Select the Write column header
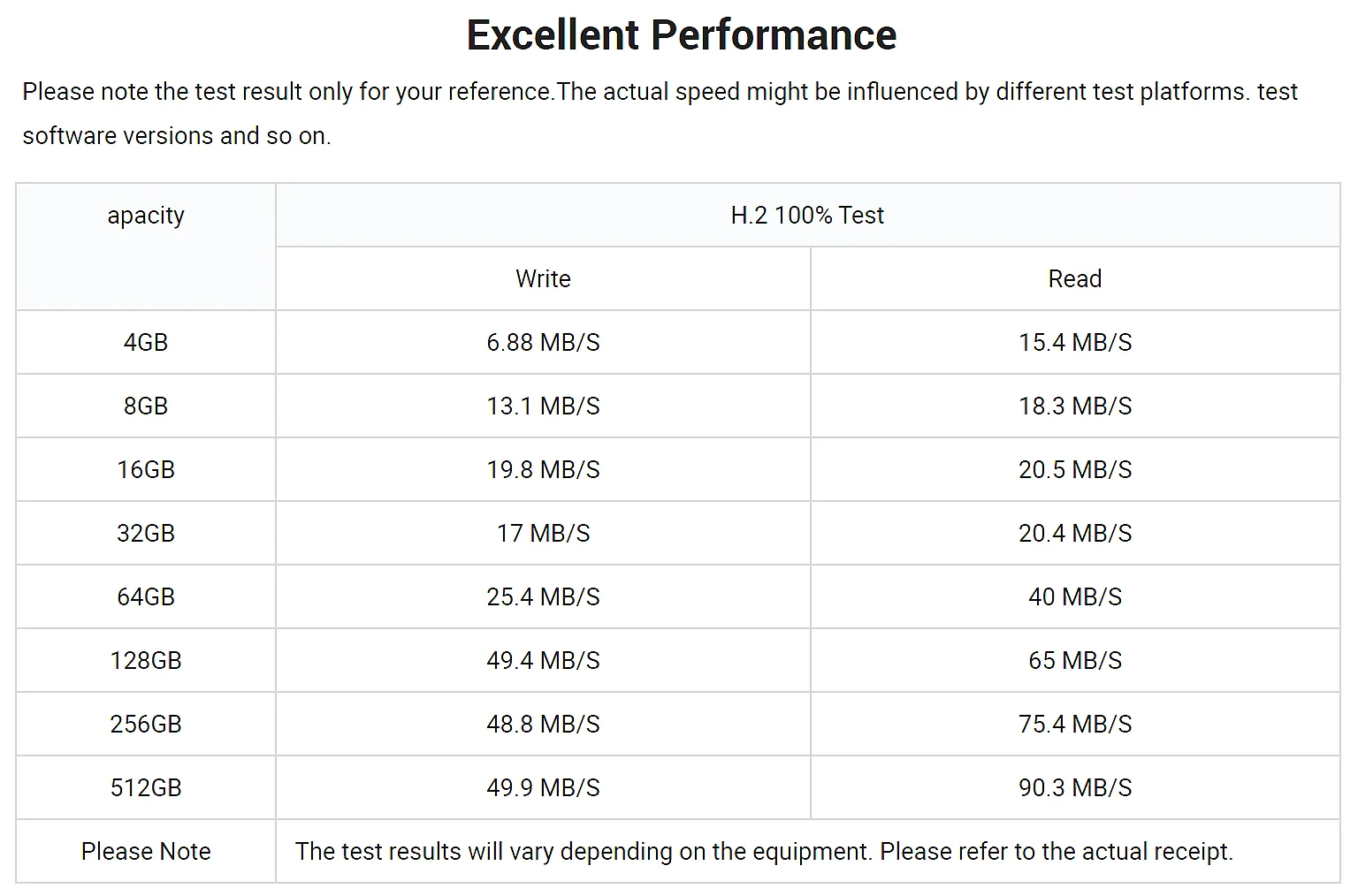Screen dimensions: 1358x896 click(x=543, y=279)
